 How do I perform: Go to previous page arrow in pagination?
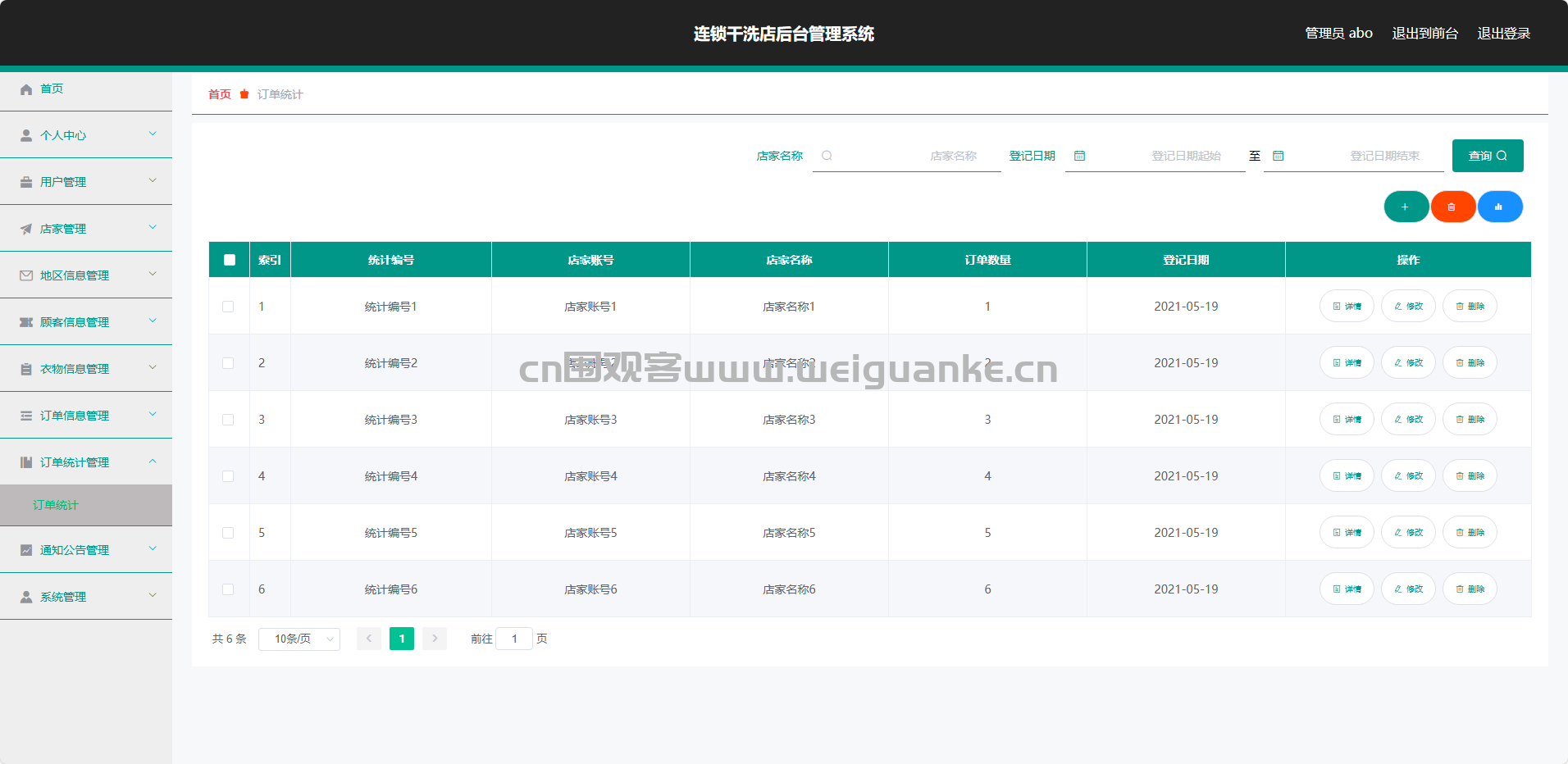(369, 639)
